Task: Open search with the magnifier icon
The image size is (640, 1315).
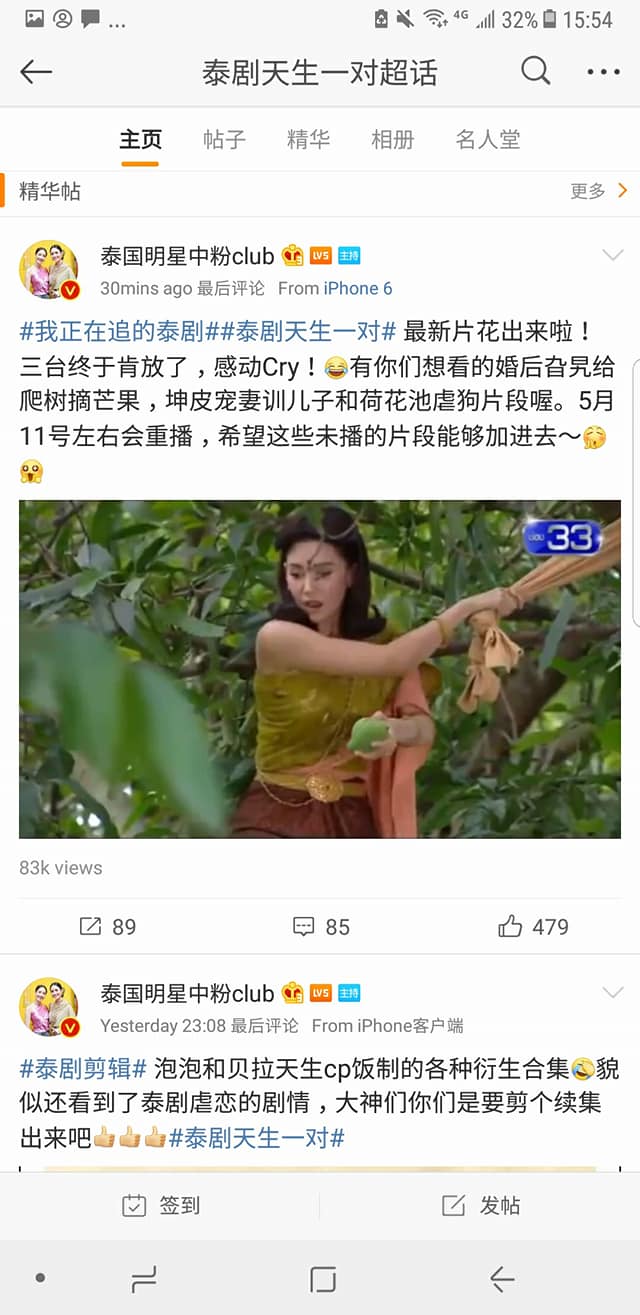Action: [x=536, y=71]
